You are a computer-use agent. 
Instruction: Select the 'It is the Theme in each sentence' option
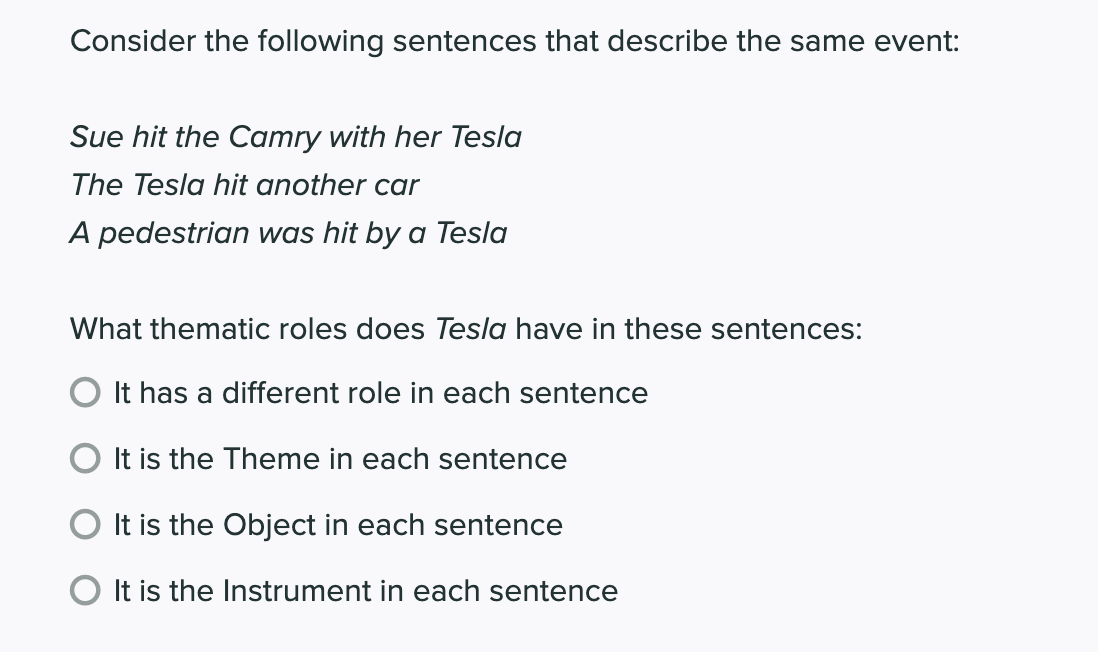(340, 459)
